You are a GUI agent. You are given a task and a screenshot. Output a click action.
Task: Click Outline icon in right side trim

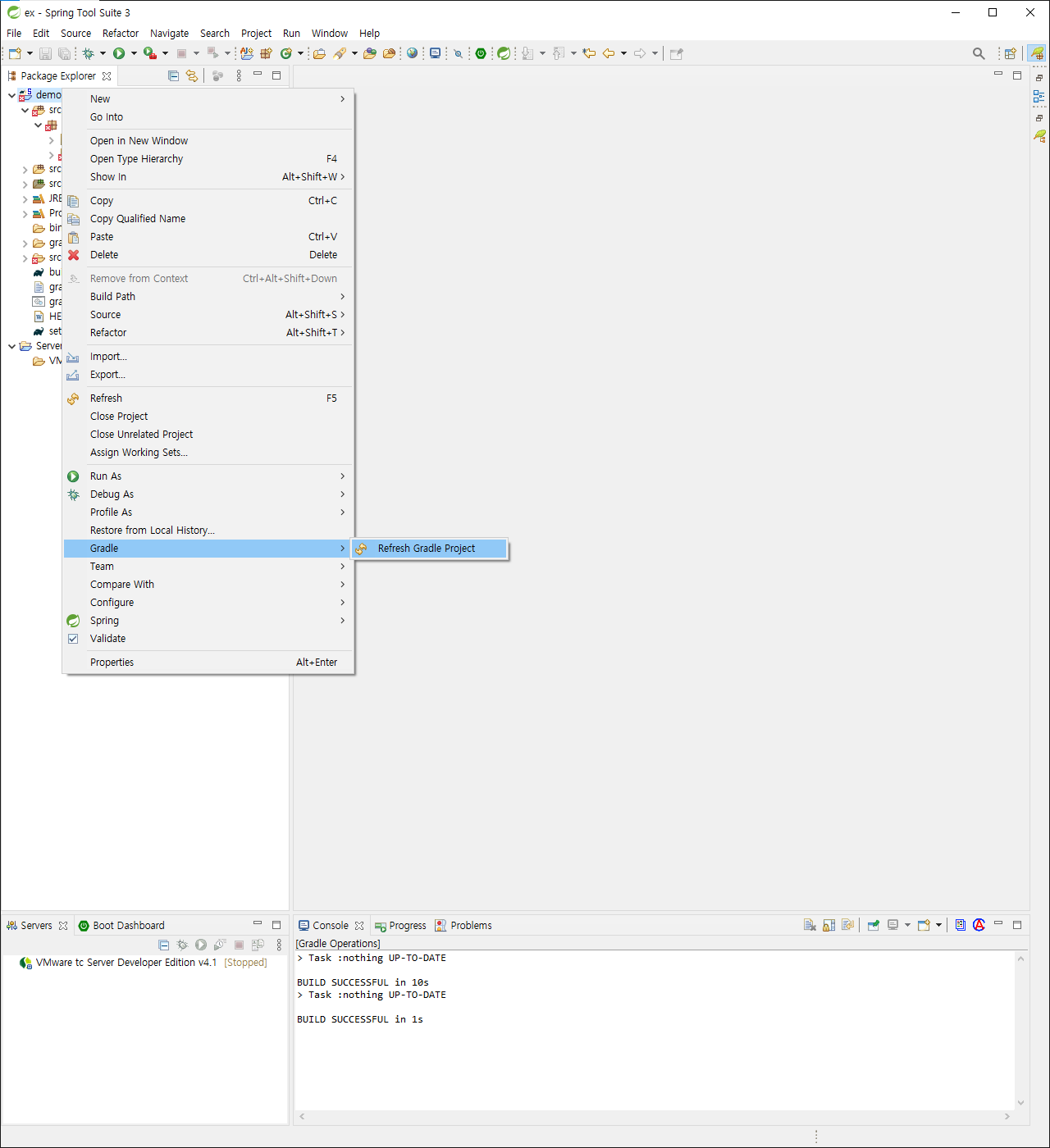[x=1039, y=96]
